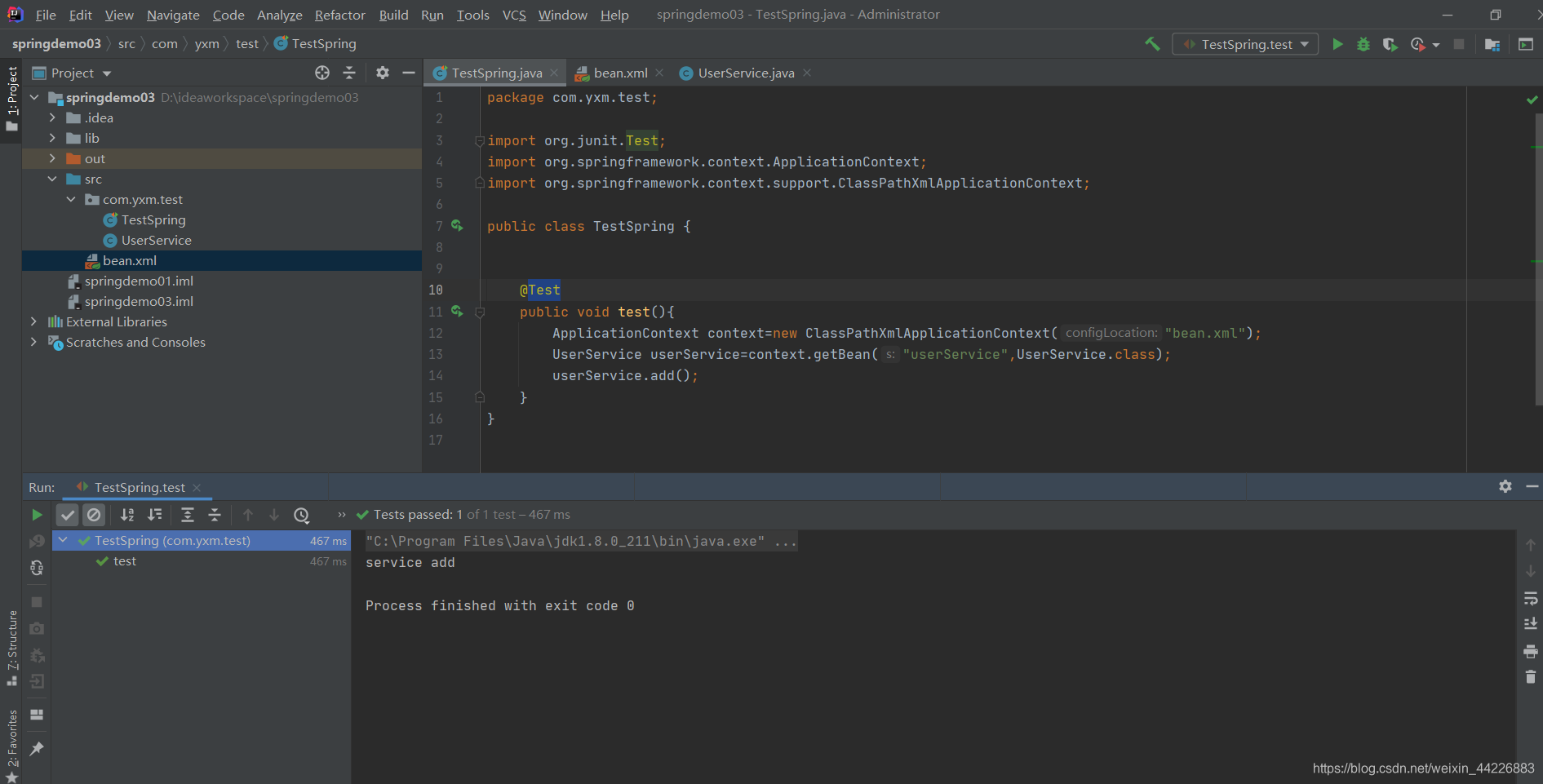Click the camera dump threads icon
Screen dimensions: 1543x784
[x=37, y=628]
